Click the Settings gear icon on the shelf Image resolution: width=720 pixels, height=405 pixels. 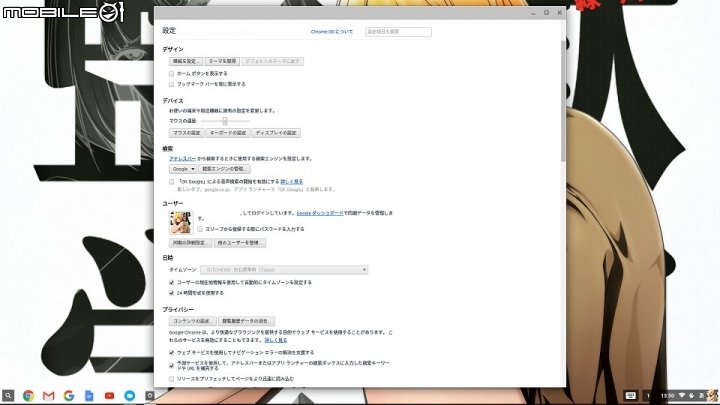[149, 395]
